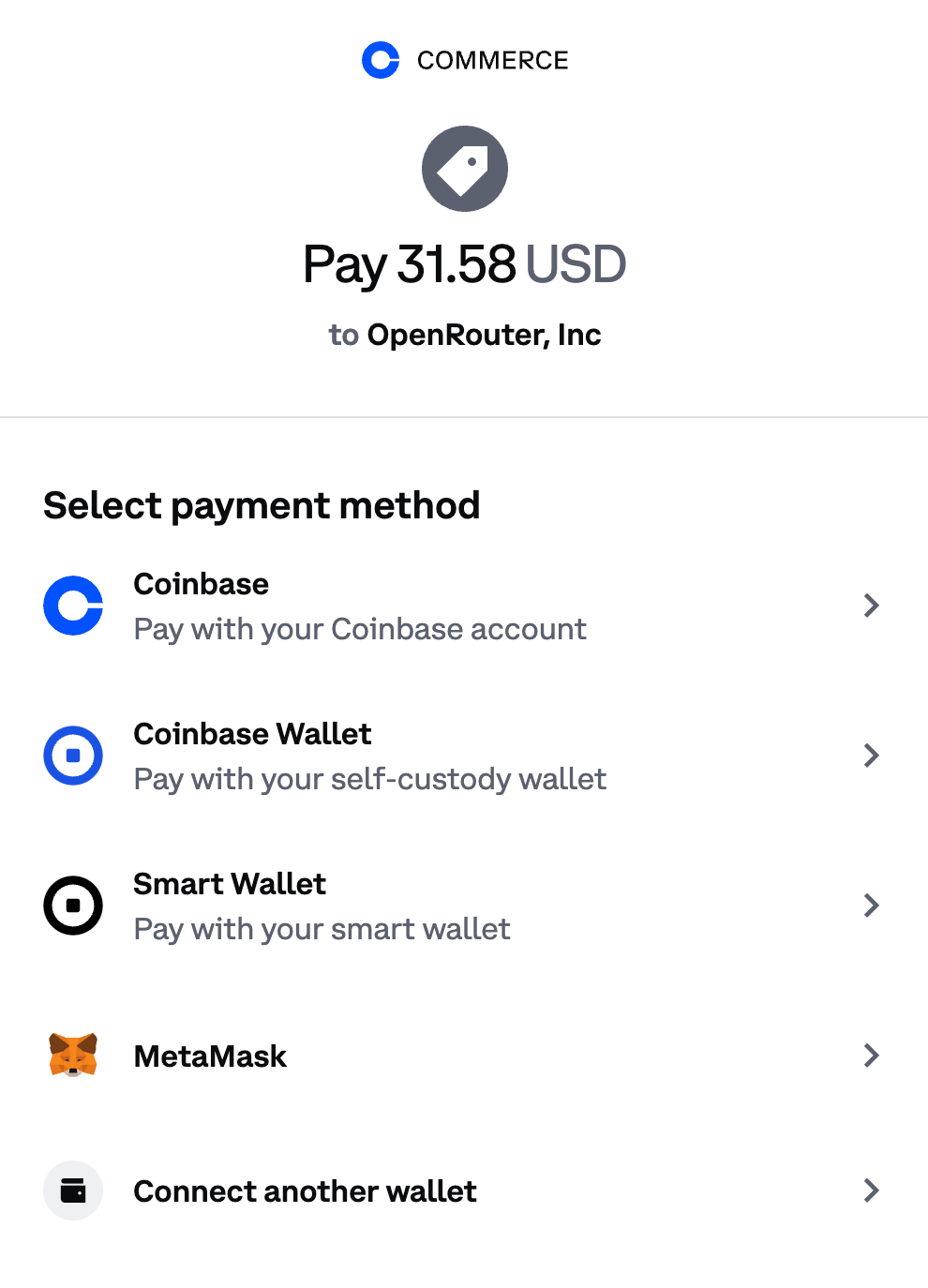Click the MetaMask fox icon

tap(73, 1056)
